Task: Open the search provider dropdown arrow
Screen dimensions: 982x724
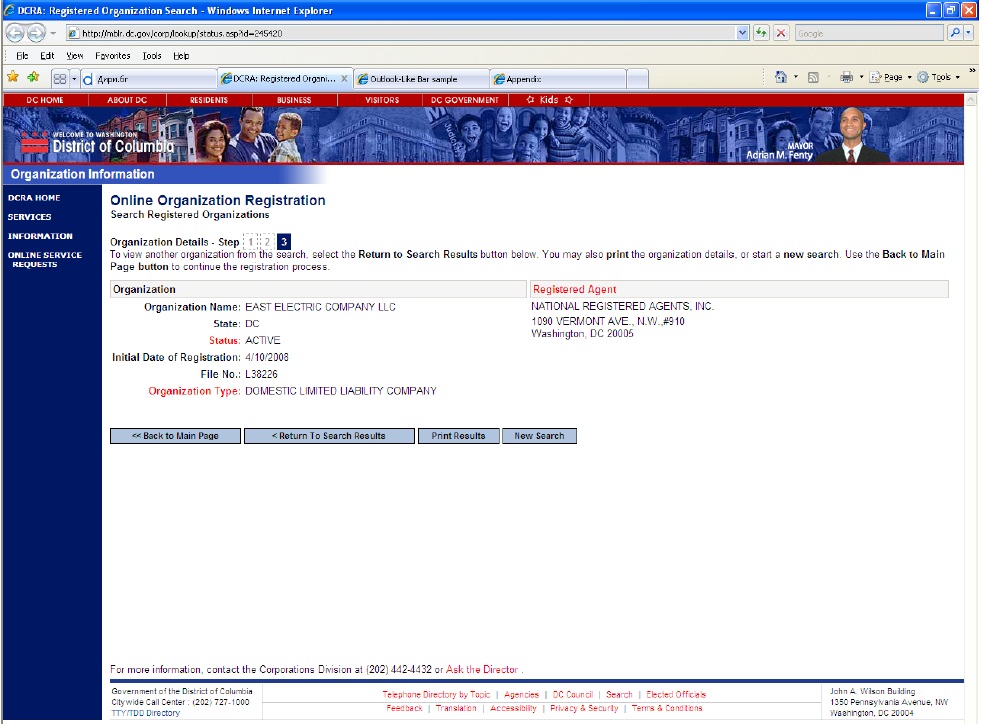Action: click(x=968, y=33)
